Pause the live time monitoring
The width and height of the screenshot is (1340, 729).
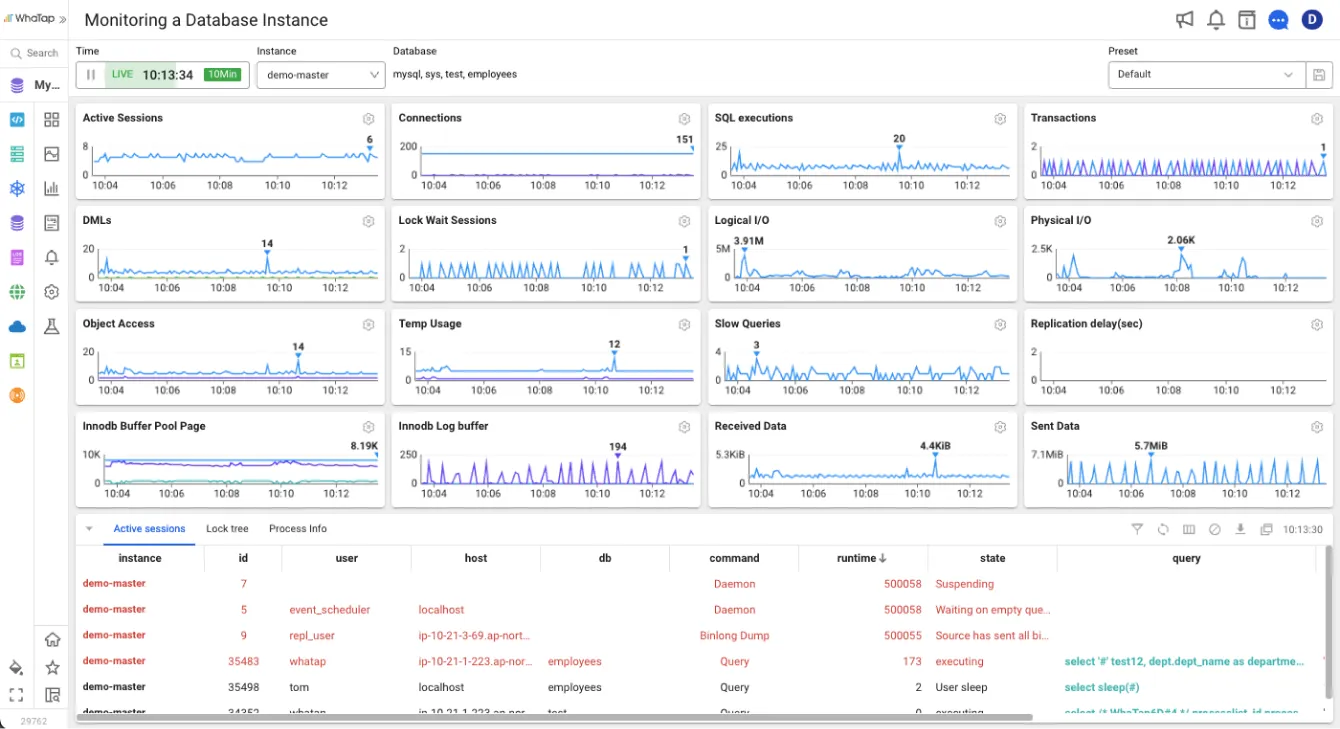(91, 75)
